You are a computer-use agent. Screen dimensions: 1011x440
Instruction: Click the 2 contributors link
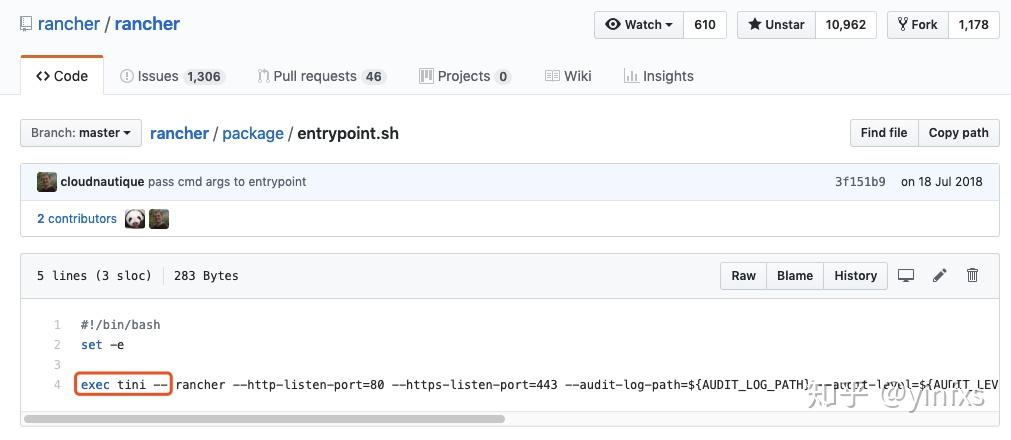77,219
